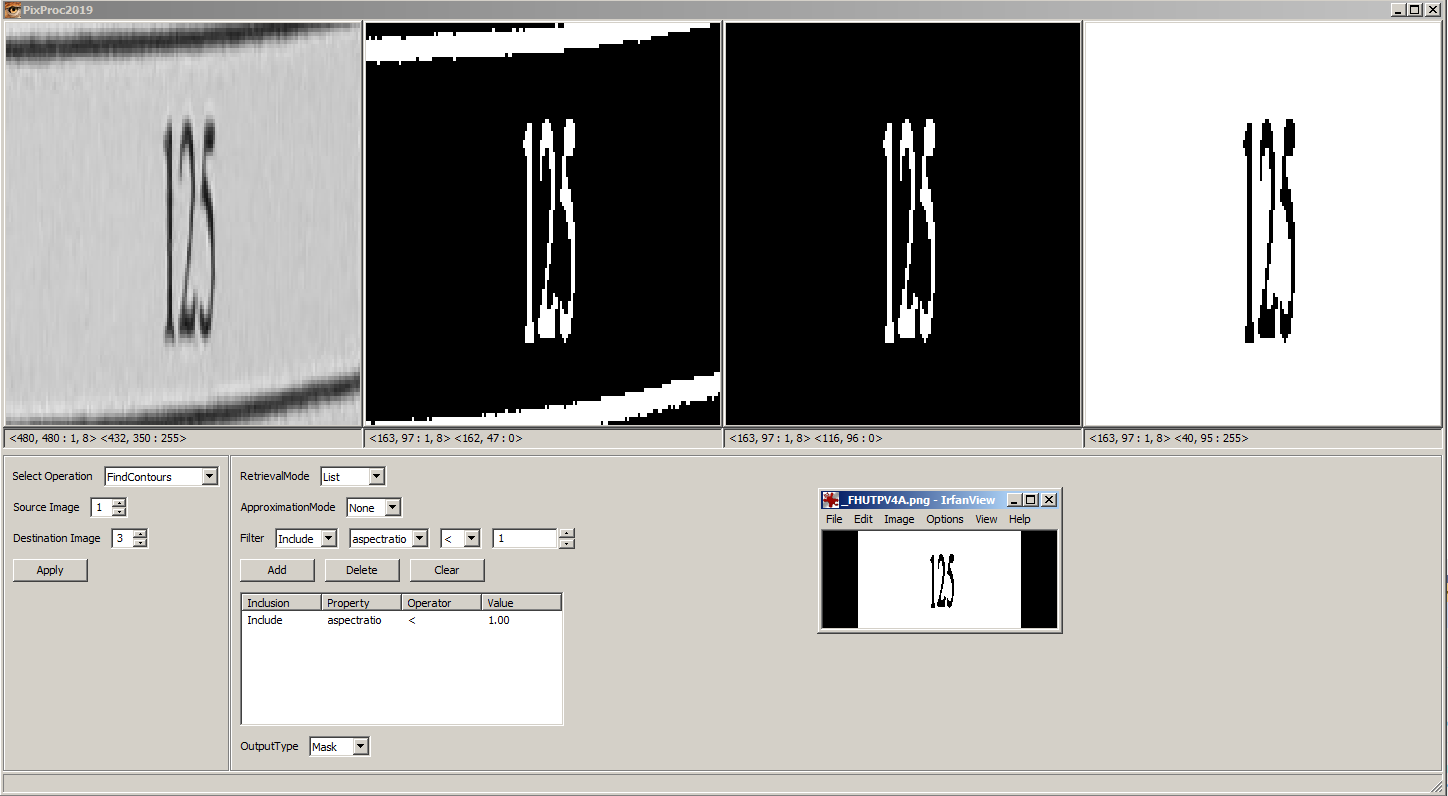Open the Help menu in IrfanView
Image resolution: width=1448 pixels, height=796 pixels.
click(x=1019, y=519)
